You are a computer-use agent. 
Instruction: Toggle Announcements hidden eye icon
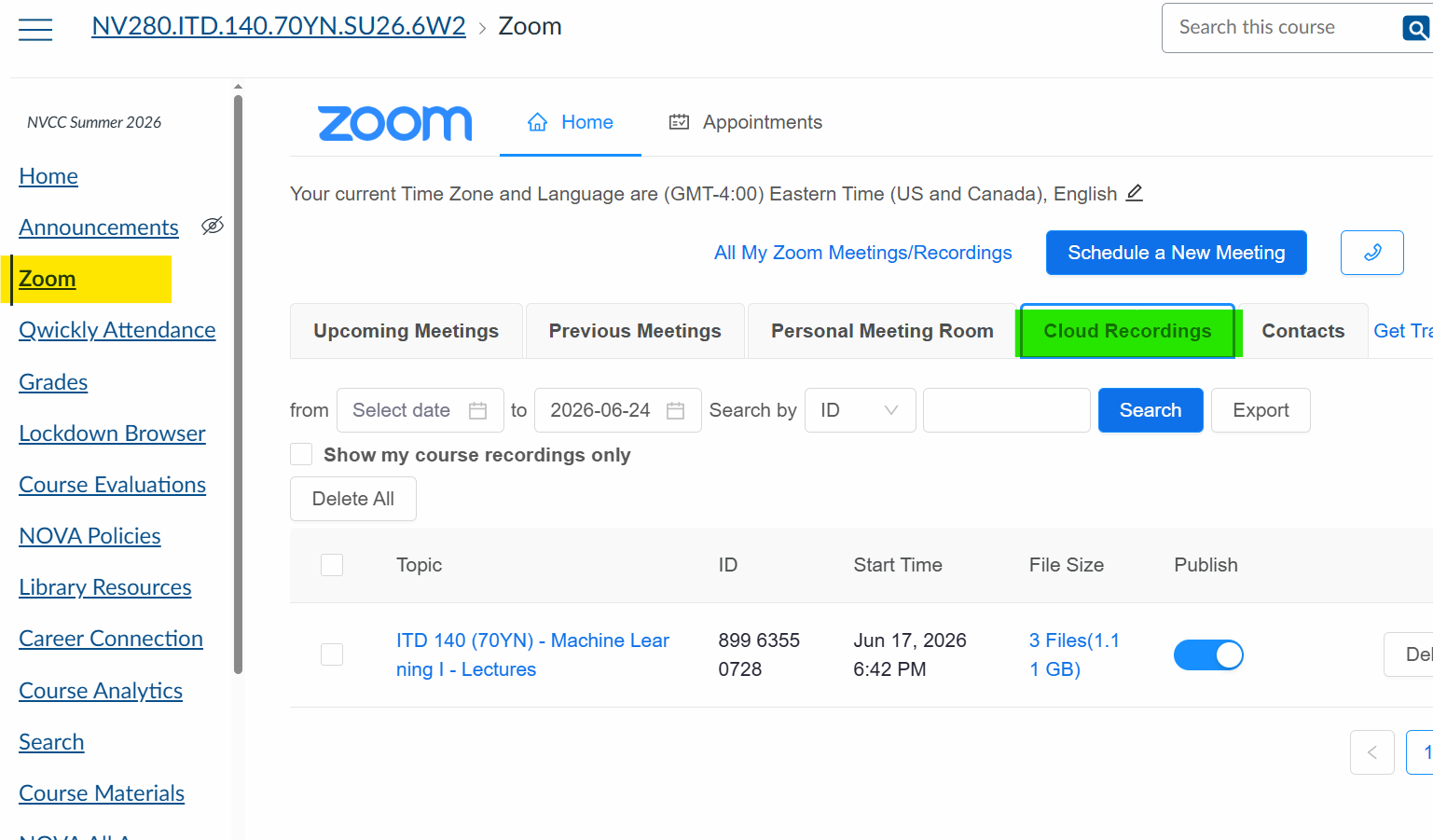pos(213,226)
